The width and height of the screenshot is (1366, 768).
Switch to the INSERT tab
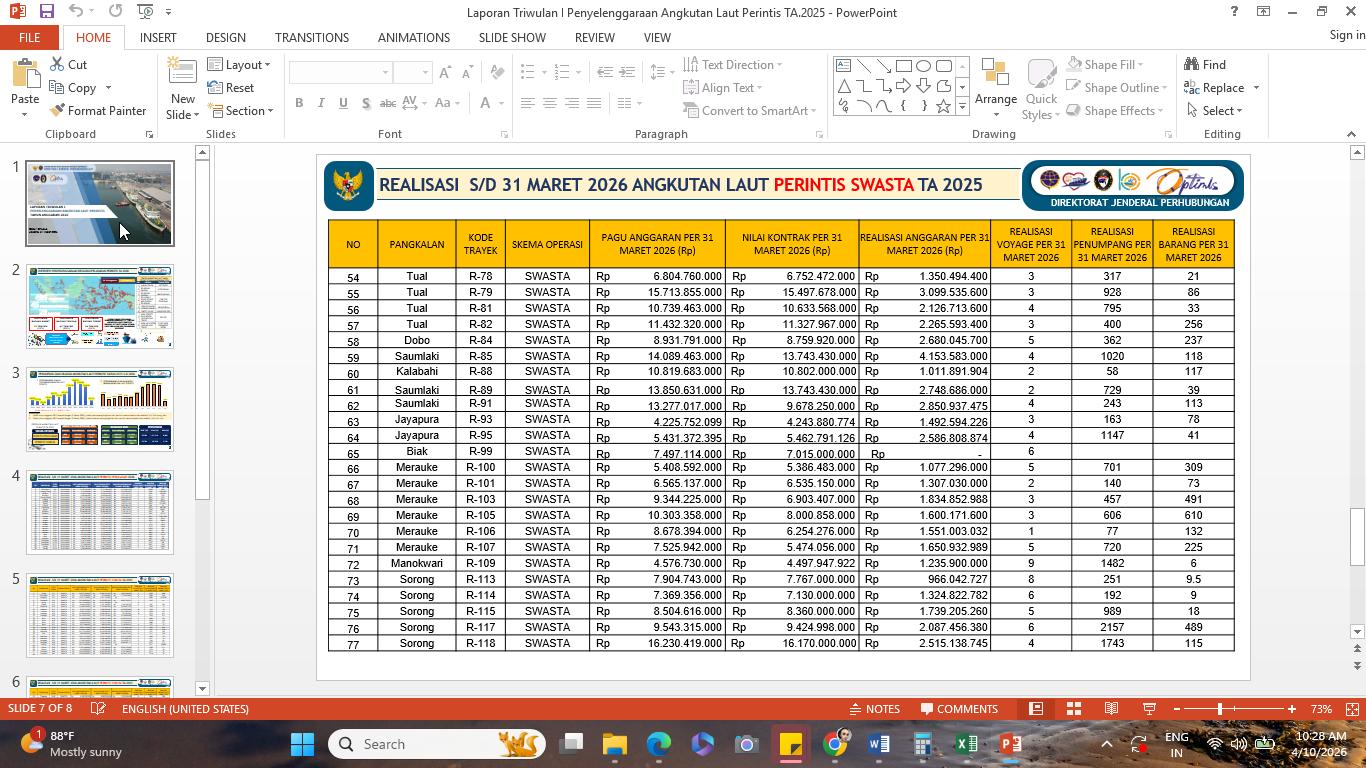pyautogui.click(x=158, y=37)
